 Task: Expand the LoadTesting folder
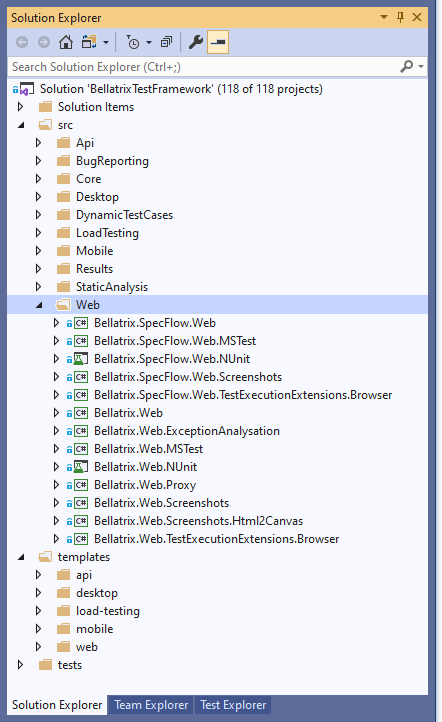point(38,233)
